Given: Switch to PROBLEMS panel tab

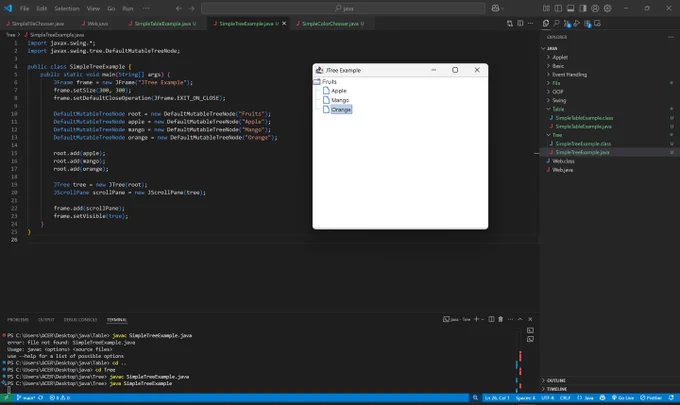Looking at the screenshot, I should 18,320.
